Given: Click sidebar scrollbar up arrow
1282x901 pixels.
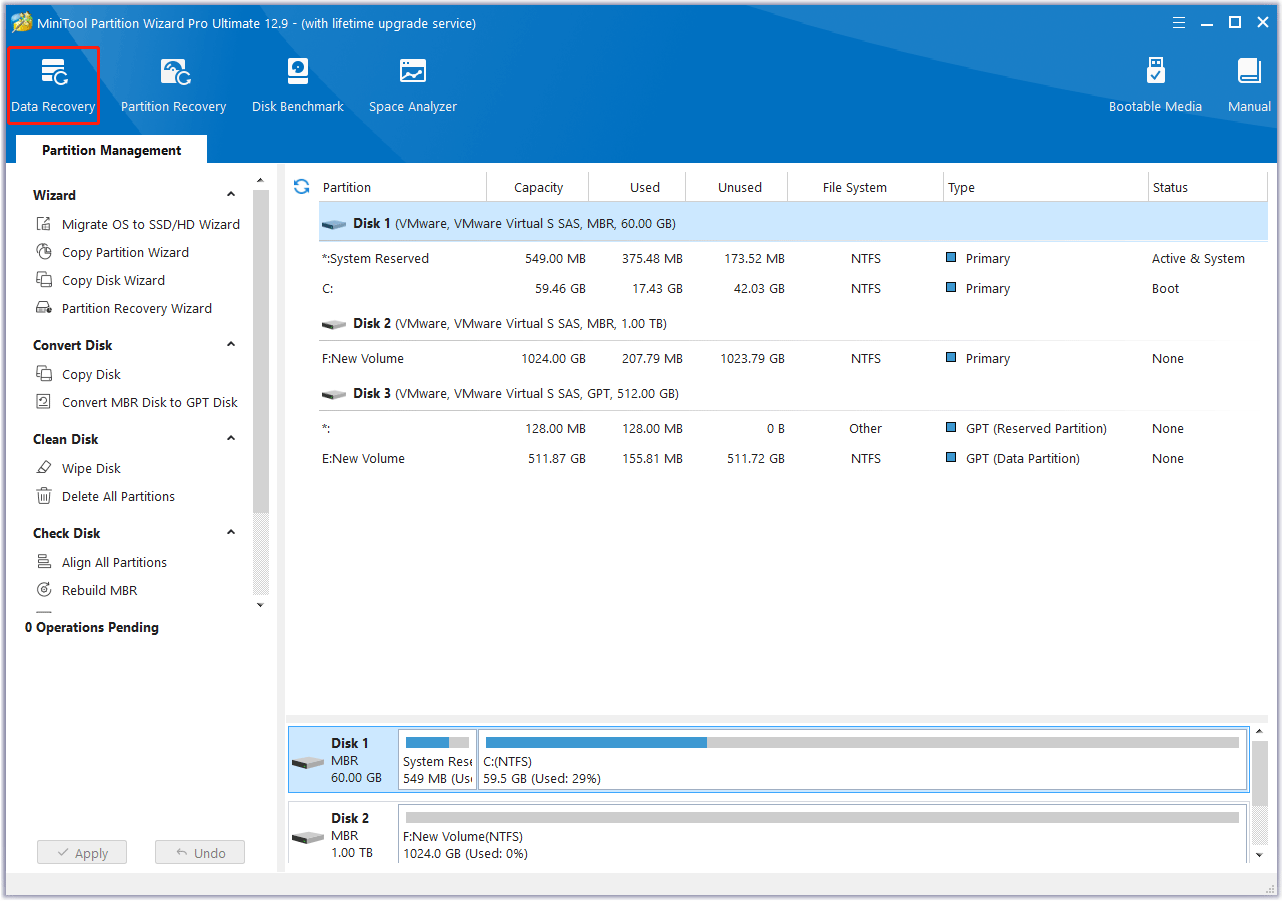Looking at the screenshot, I should [x=261, y=181].
